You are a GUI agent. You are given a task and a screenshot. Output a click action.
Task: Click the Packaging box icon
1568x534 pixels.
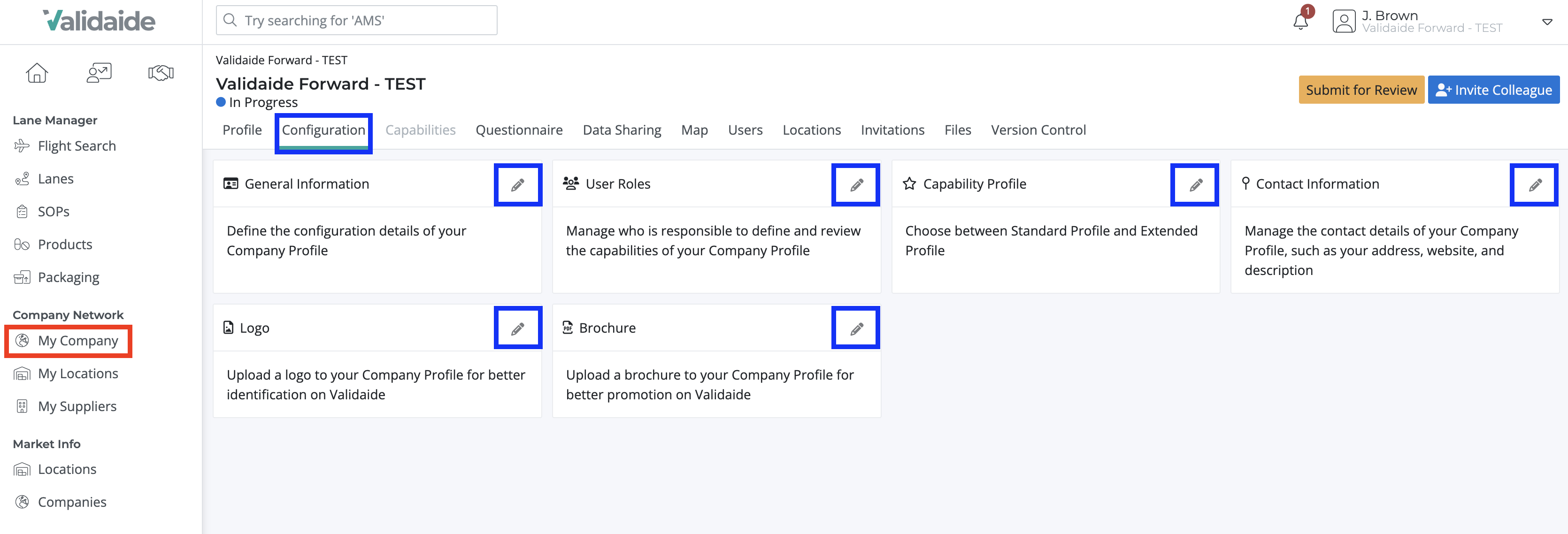coord(22,277)
